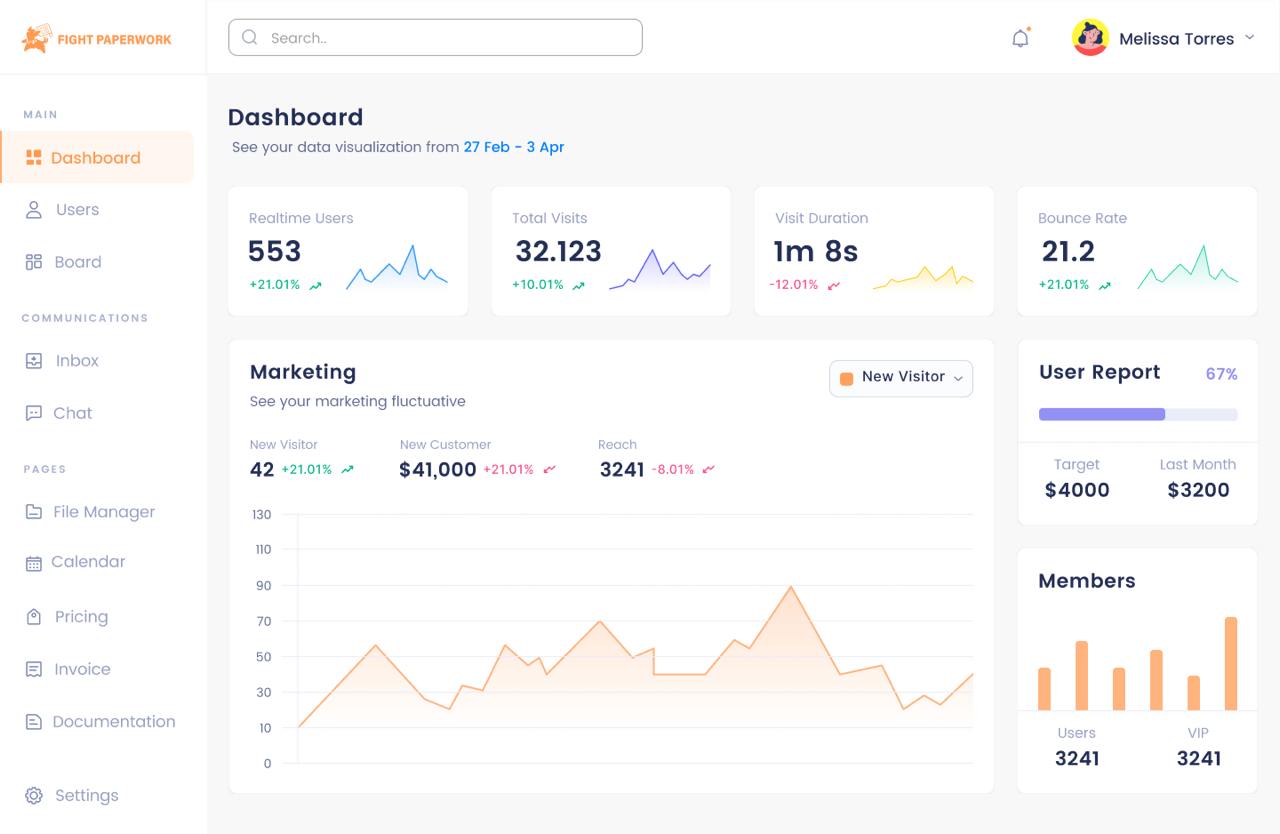Click the User Report progress bar
This screenshot has width=1280, height=834.
(1138, 414)
